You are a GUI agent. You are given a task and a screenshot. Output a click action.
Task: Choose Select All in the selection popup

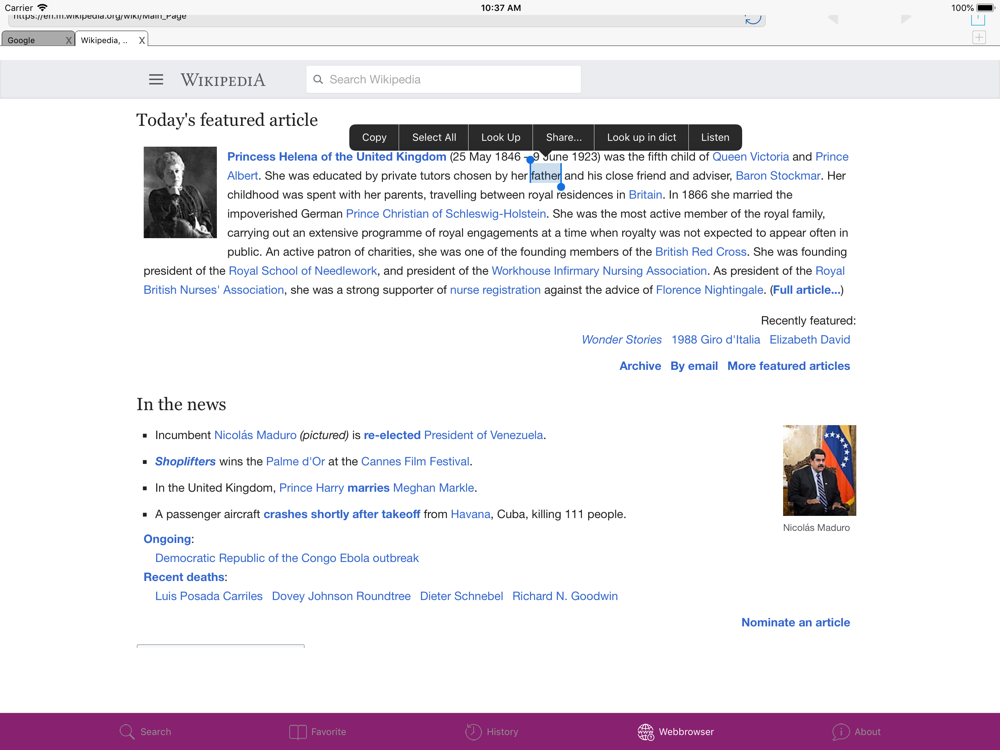(434, 137)
